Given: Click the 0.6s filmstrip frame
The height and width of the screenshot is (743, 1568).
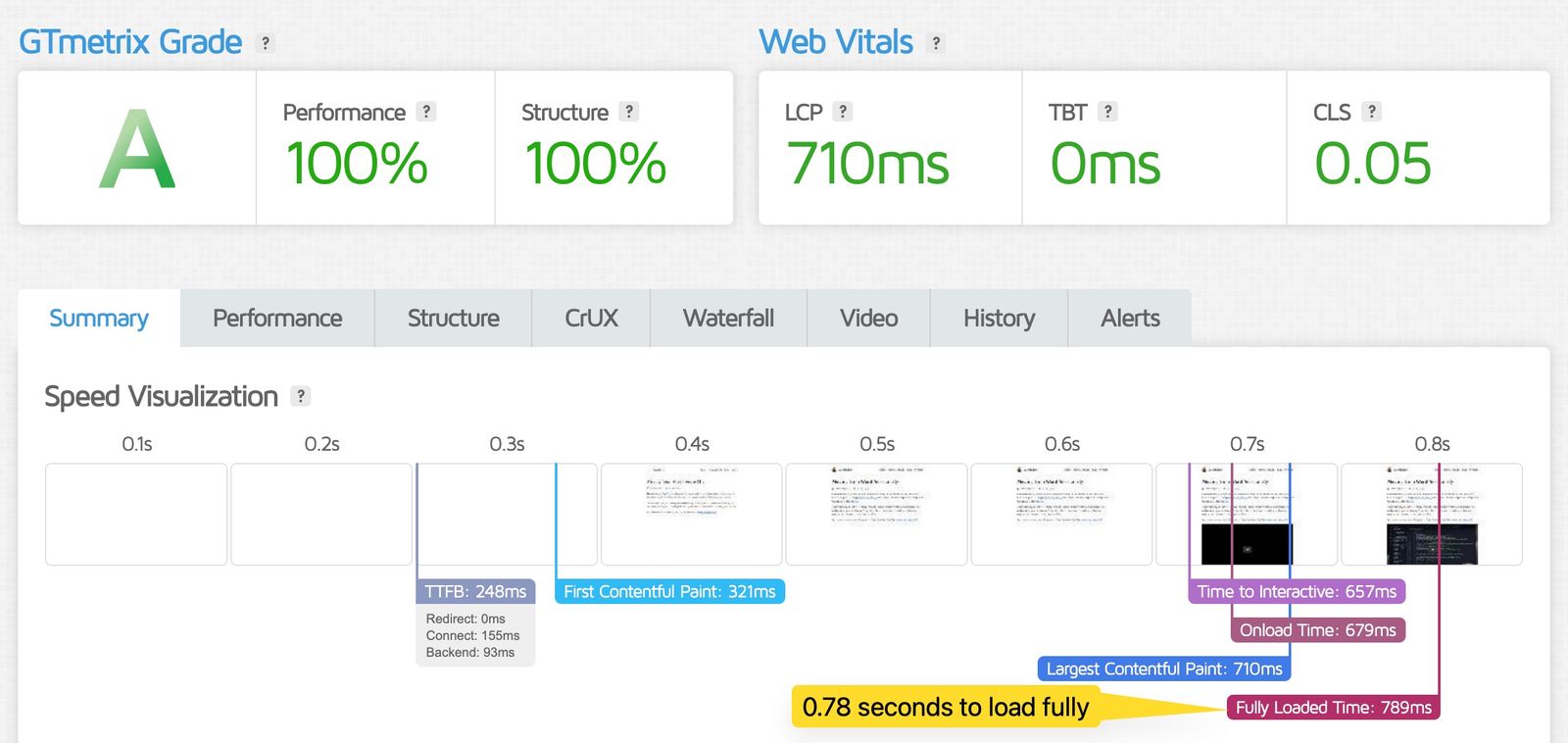Looking at the screenshot, I should coord(1061,515).
